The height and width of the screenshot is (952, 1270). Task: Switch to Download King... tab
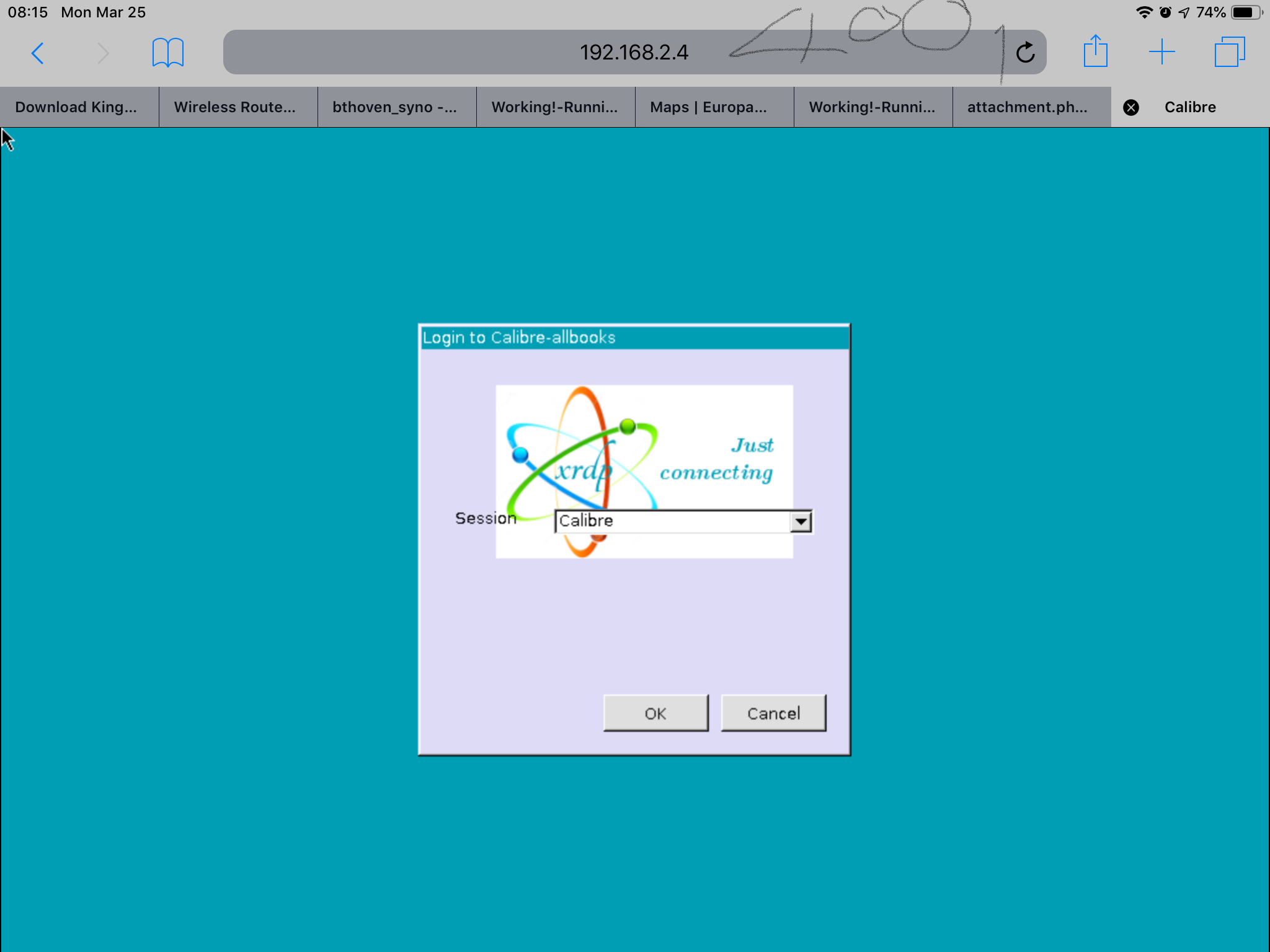(x=76, y=107)
